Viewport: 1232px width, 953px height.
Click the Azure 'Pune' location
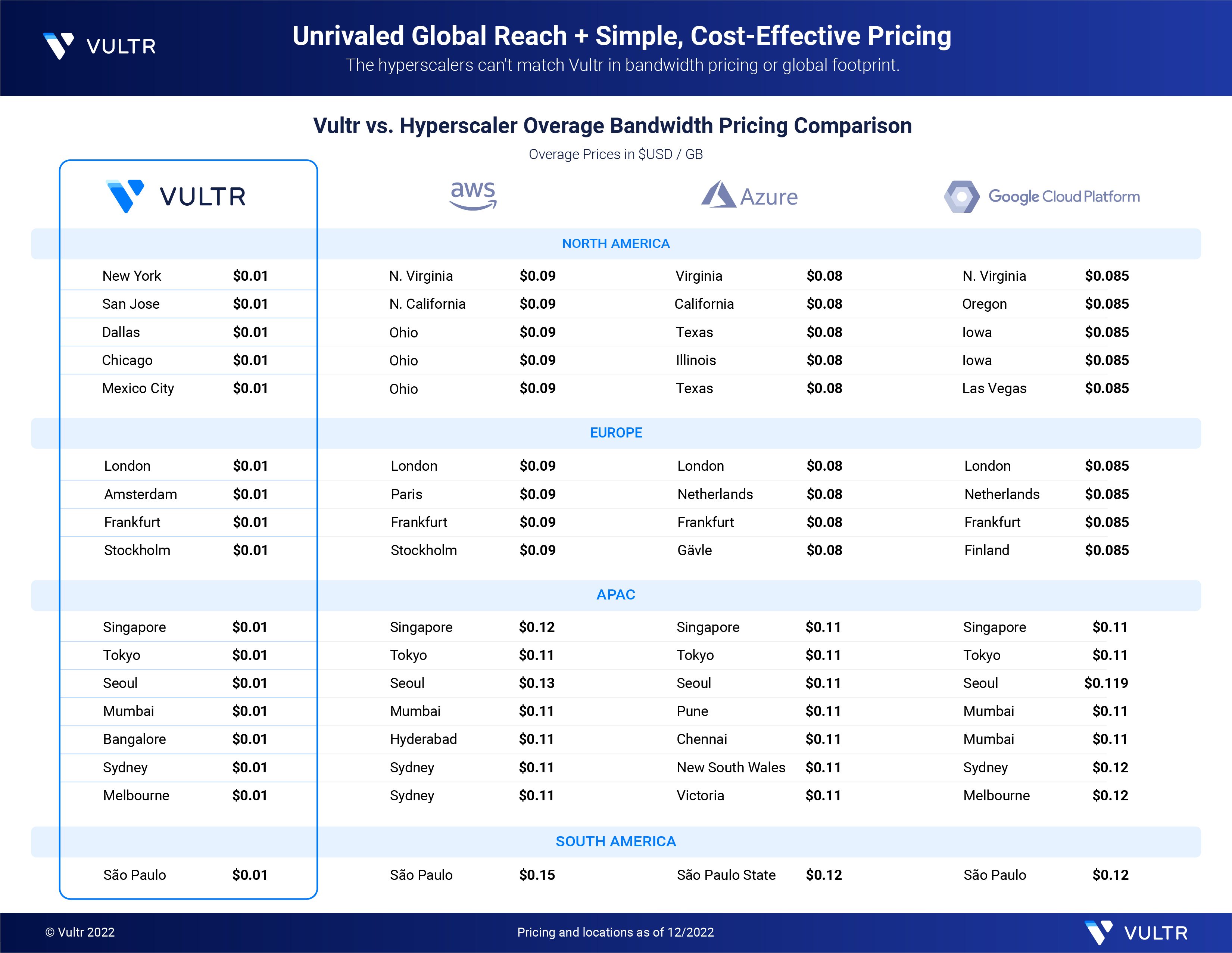[692, 711]
